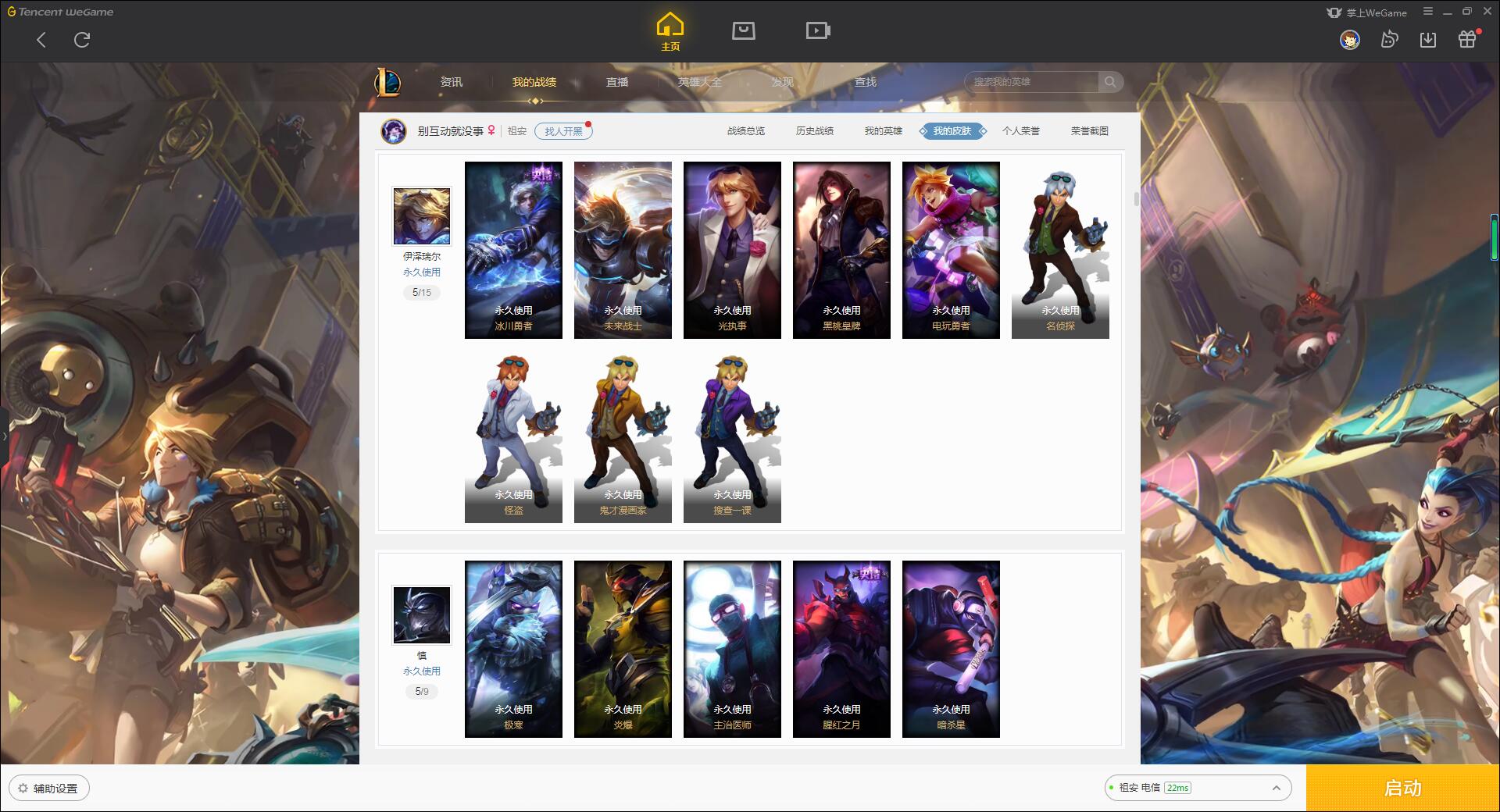Viewport: 1500px width, 812px height.
Task: Expand the left side panel handle
Action: click(4, 436)
